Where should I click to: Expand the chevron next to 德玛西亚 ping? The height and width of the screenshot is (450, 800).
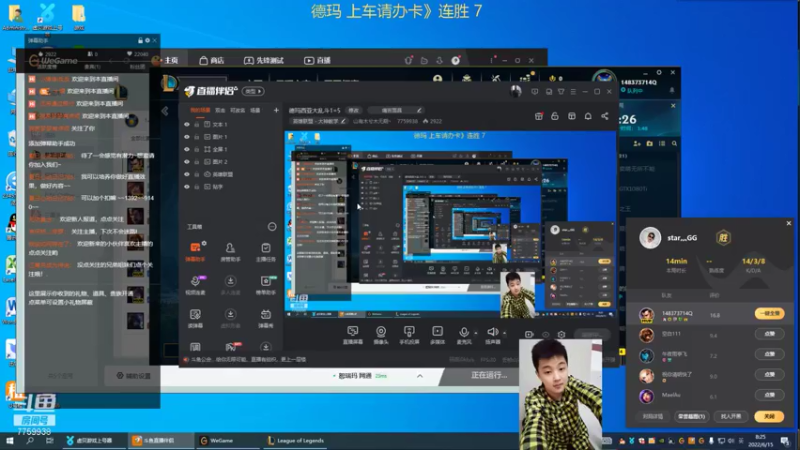click(x=419, y=376)
